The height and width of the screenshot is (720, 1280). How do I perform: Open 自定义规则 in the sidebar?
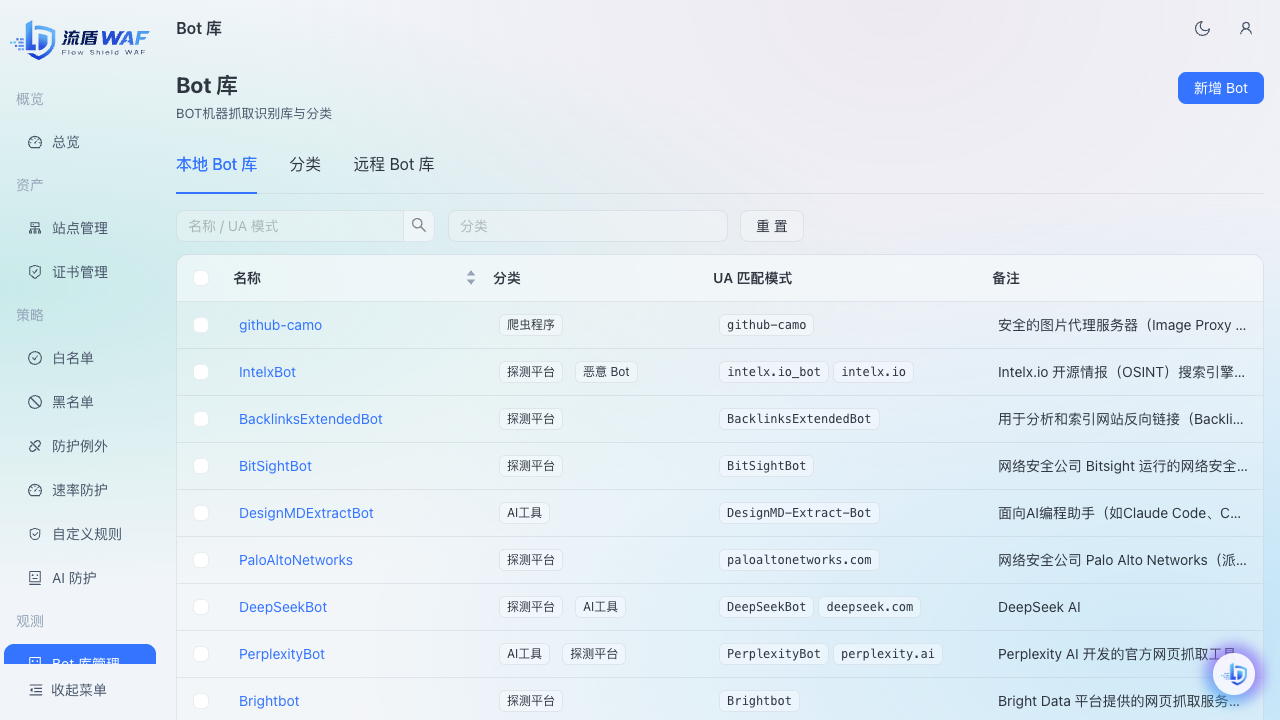pos(80,534)
